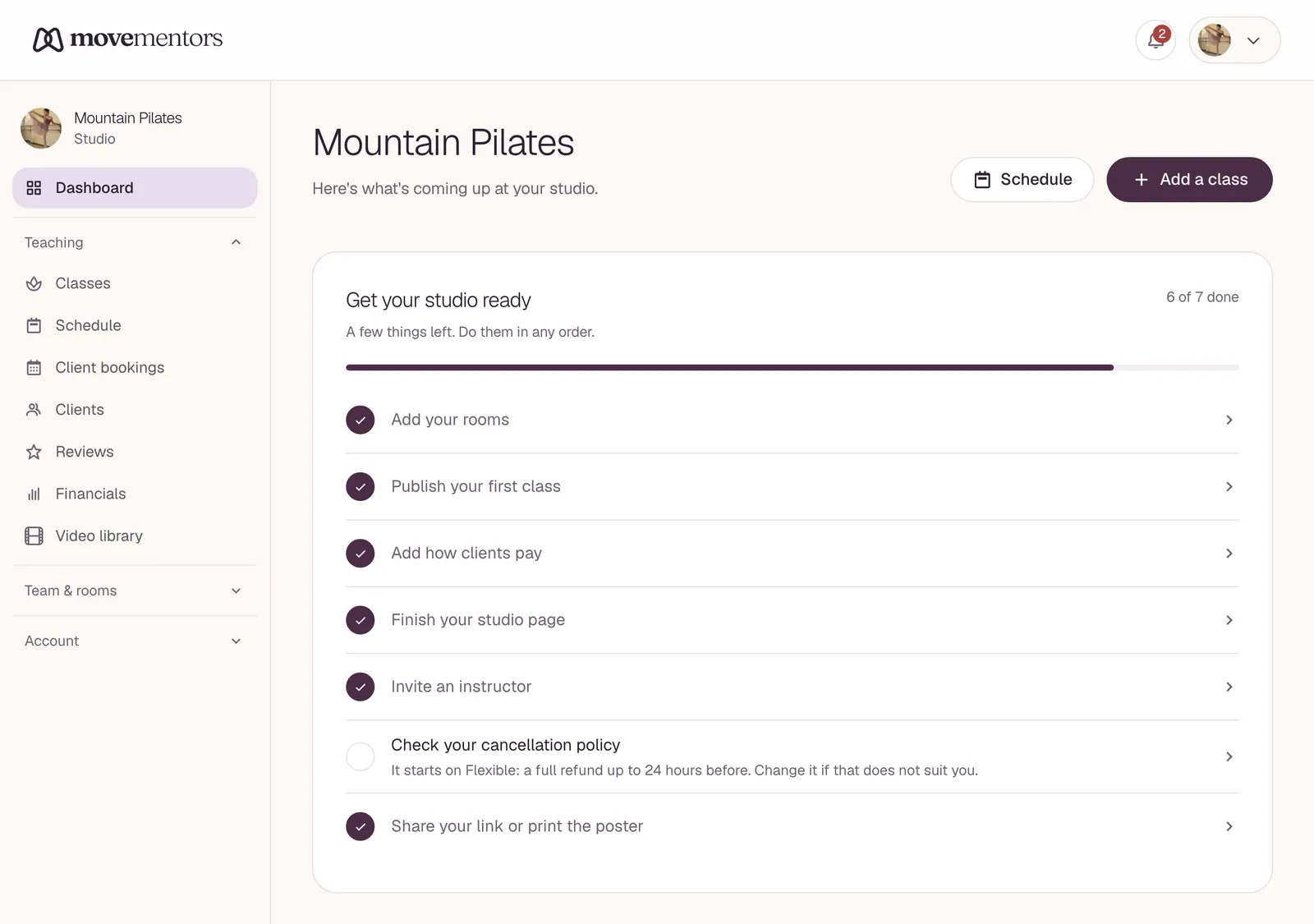Open Reviews in the sidebar

tap(135, 452)
